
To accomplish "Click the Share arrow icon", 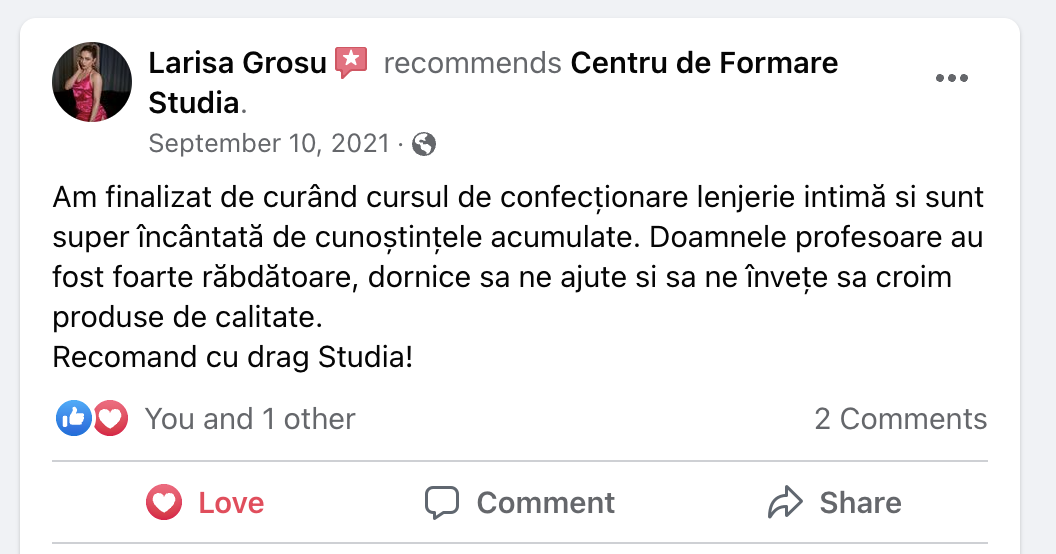I will [785, 502].
